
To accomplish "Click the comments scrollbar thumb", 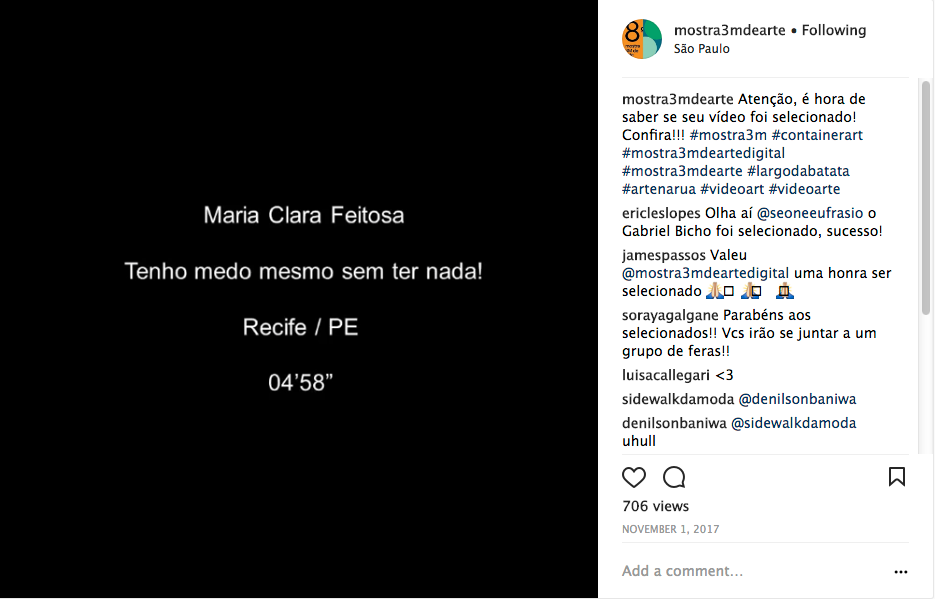I will coord(925,197).
